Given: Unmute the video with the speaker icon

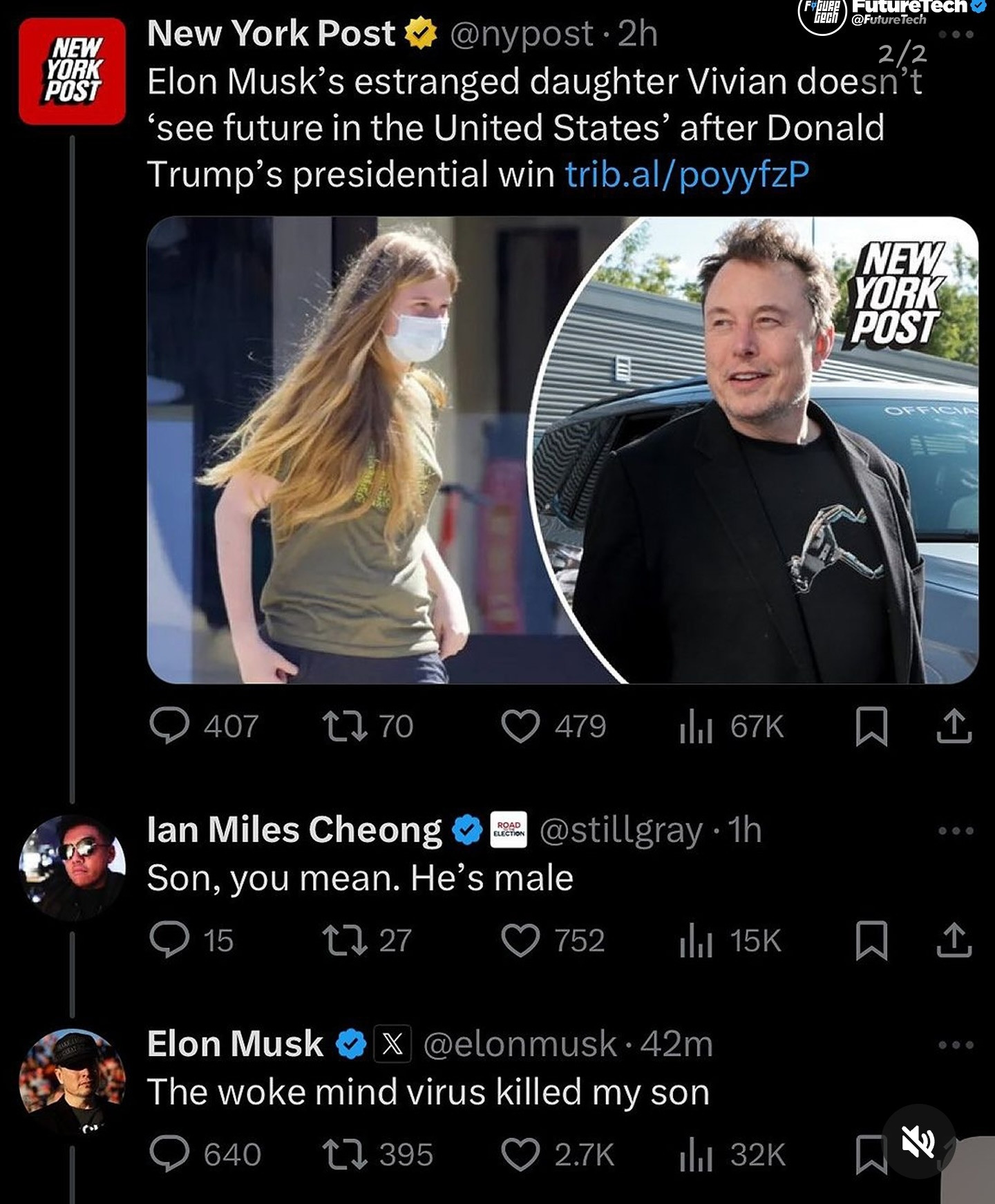Looking at the screenshot, I should pos(918,1141).
